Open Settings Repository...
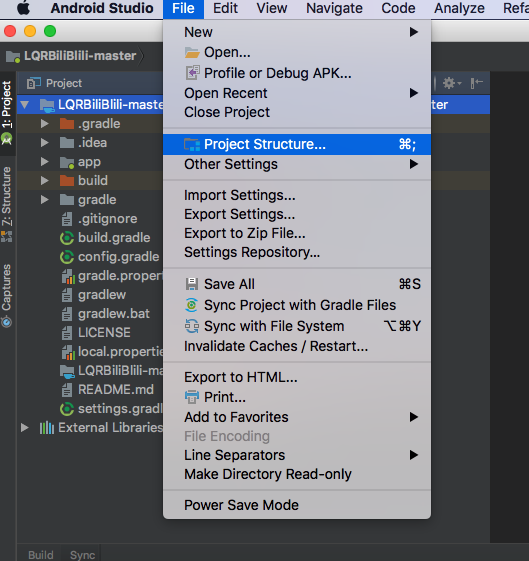529x561 pixels. click(x=297, y=252)
